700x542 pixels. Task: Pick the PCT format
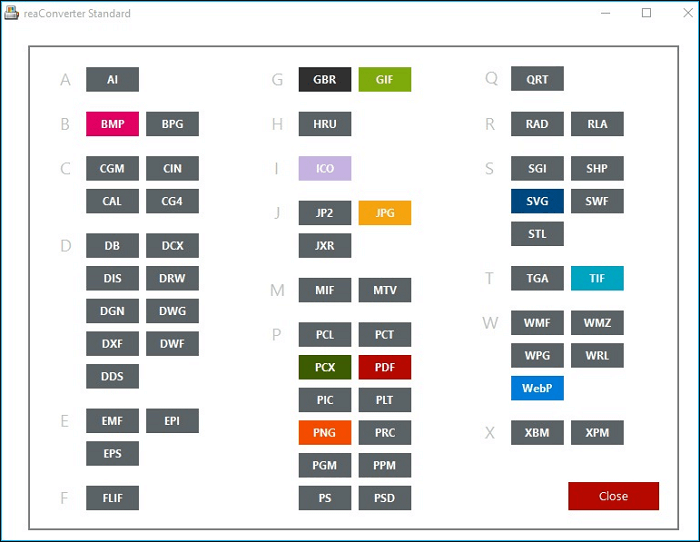pyautogui.click(x=385, y=334)
